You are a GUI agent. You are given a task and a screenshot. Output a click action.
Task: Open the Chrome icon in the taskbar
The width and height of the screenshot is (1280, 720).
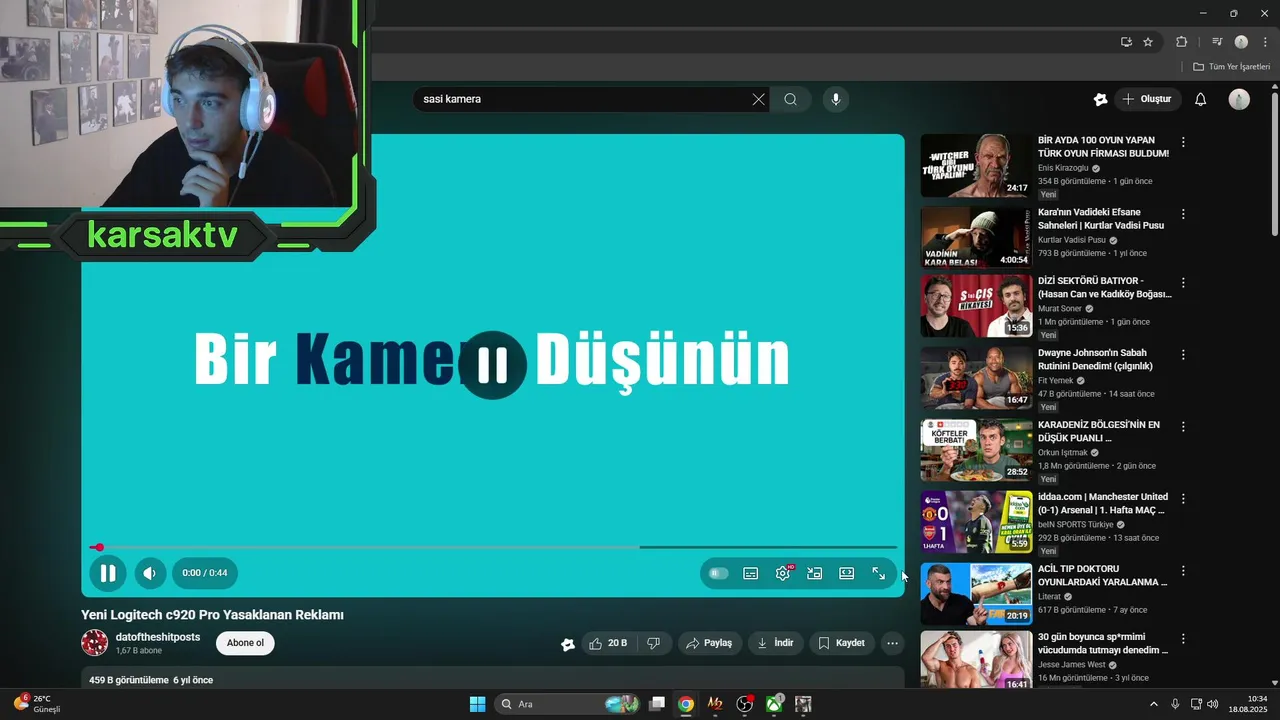(686, 704)
